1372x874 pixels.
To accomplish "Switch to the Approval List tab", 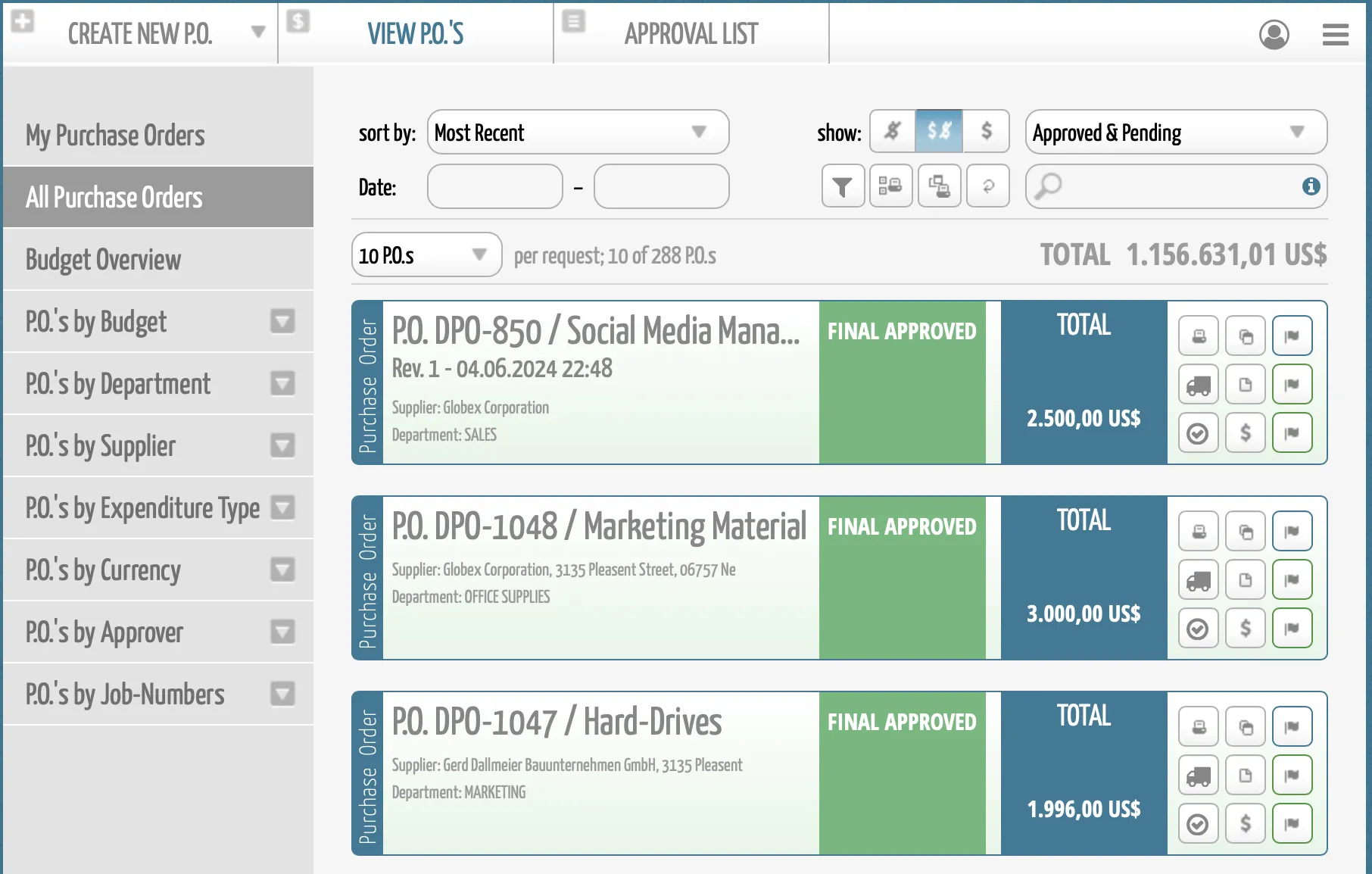I will pos(691,33).
